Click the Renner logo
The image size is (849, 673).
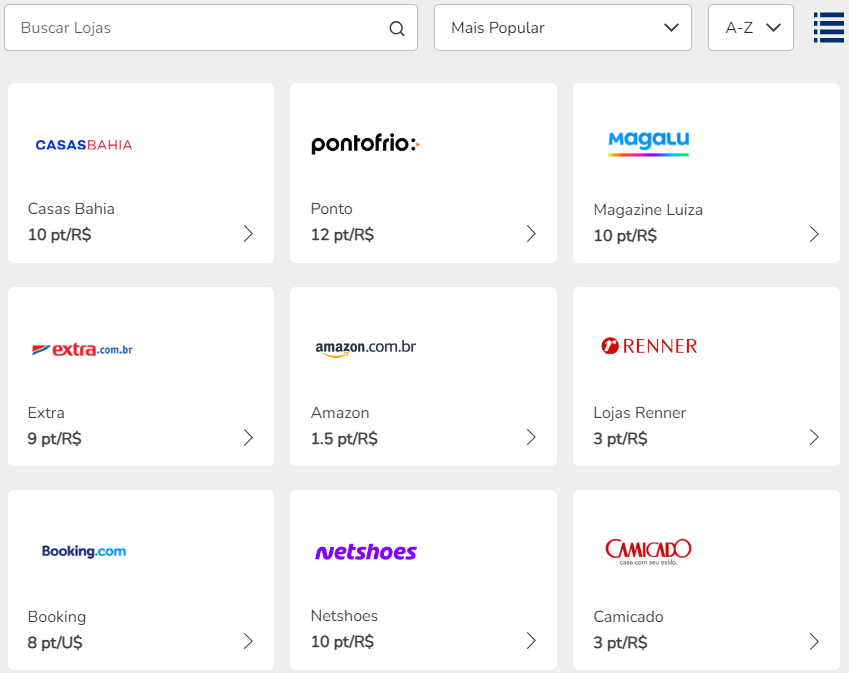(649, 346)
